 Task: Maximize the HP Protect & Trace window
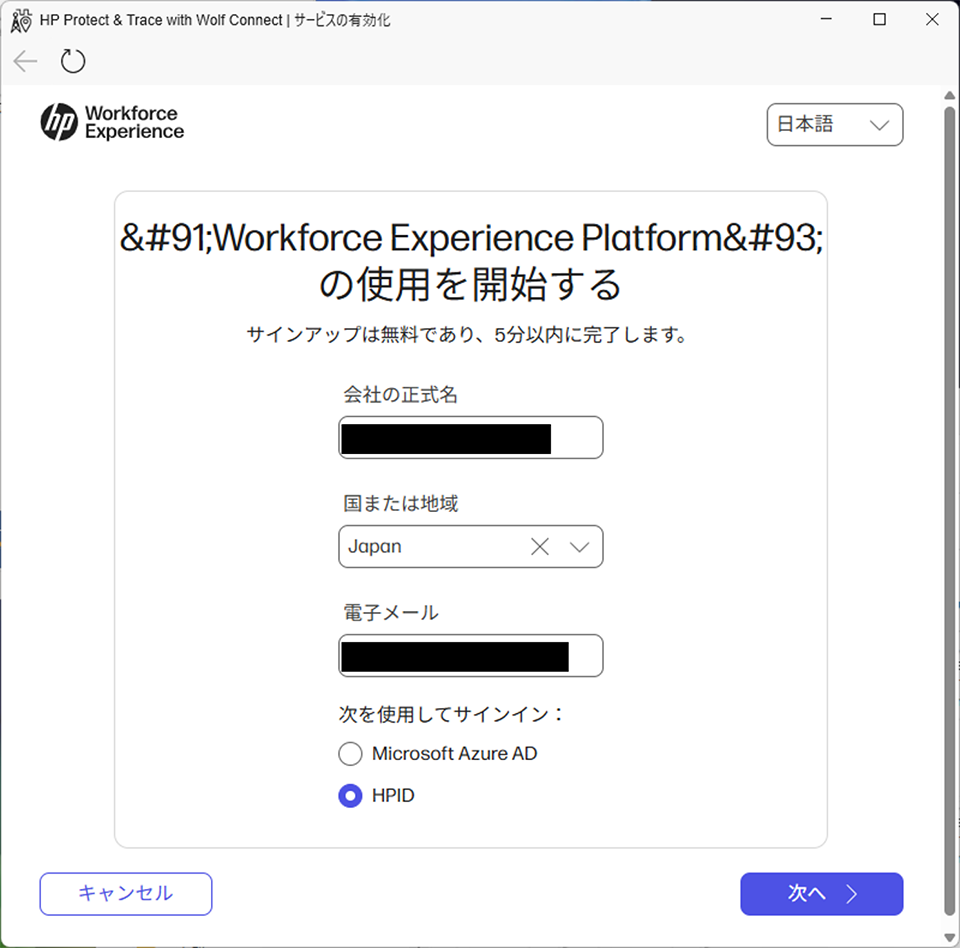(879, 20)
